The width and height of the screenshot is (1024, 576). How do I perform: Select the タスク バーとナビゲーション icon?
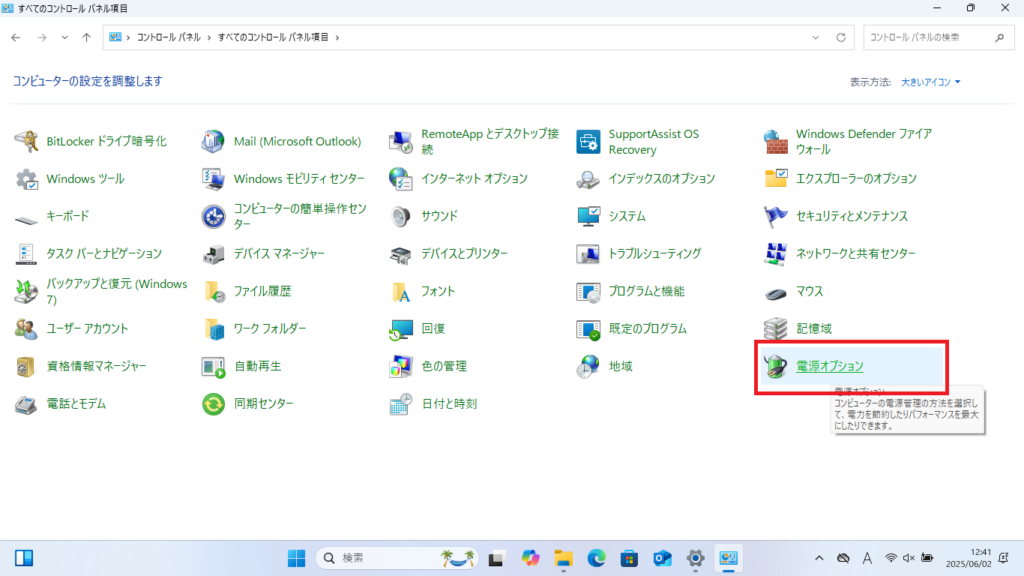[x=26, y=254]
